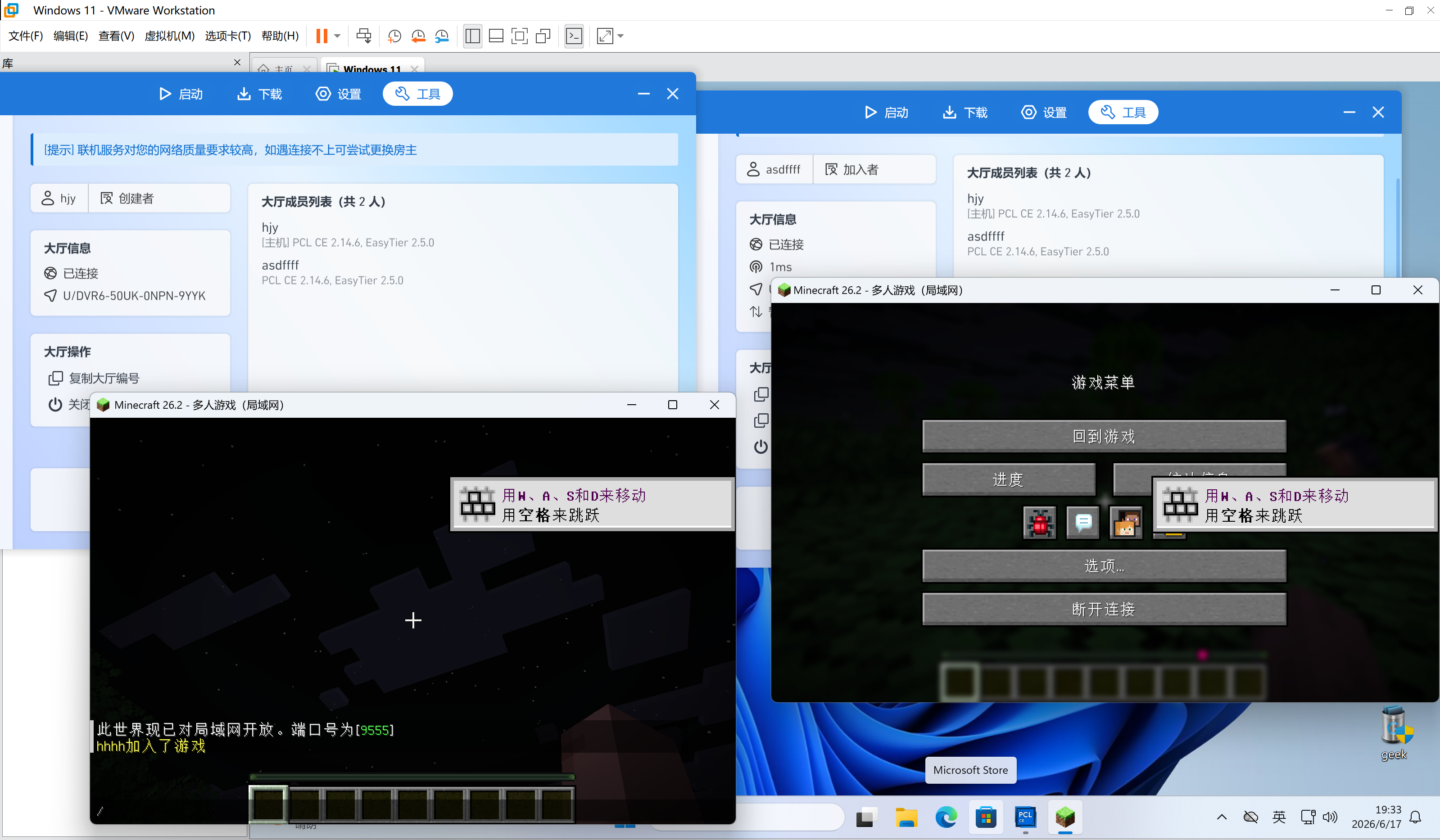Screen dimensions: 1440x840
Task: Open the snapshot manager icon with the wrench
Action: coord(442,36)
